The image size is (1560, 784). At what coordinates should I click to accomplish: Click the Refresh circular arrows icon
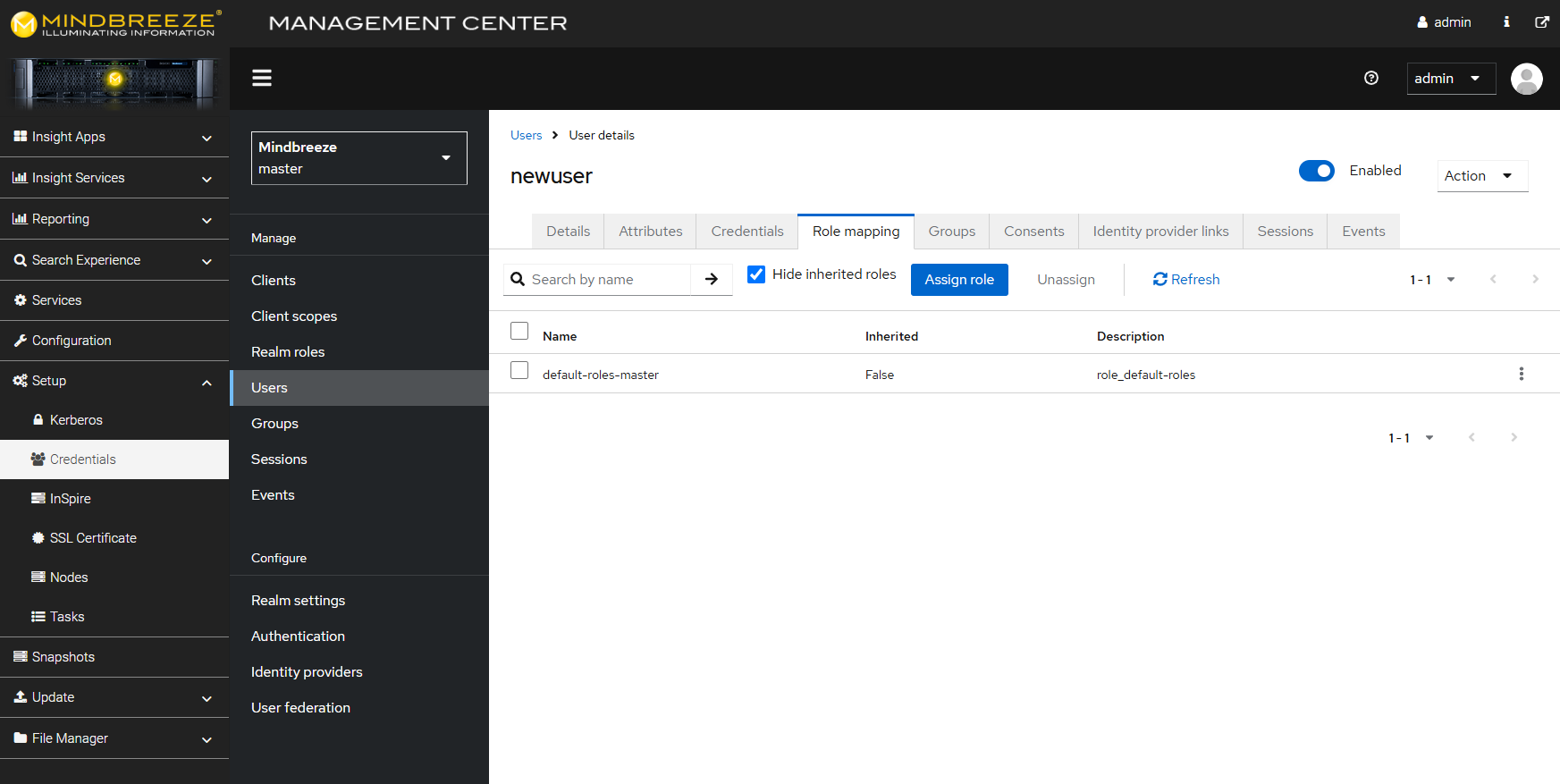click(1160, 280)
